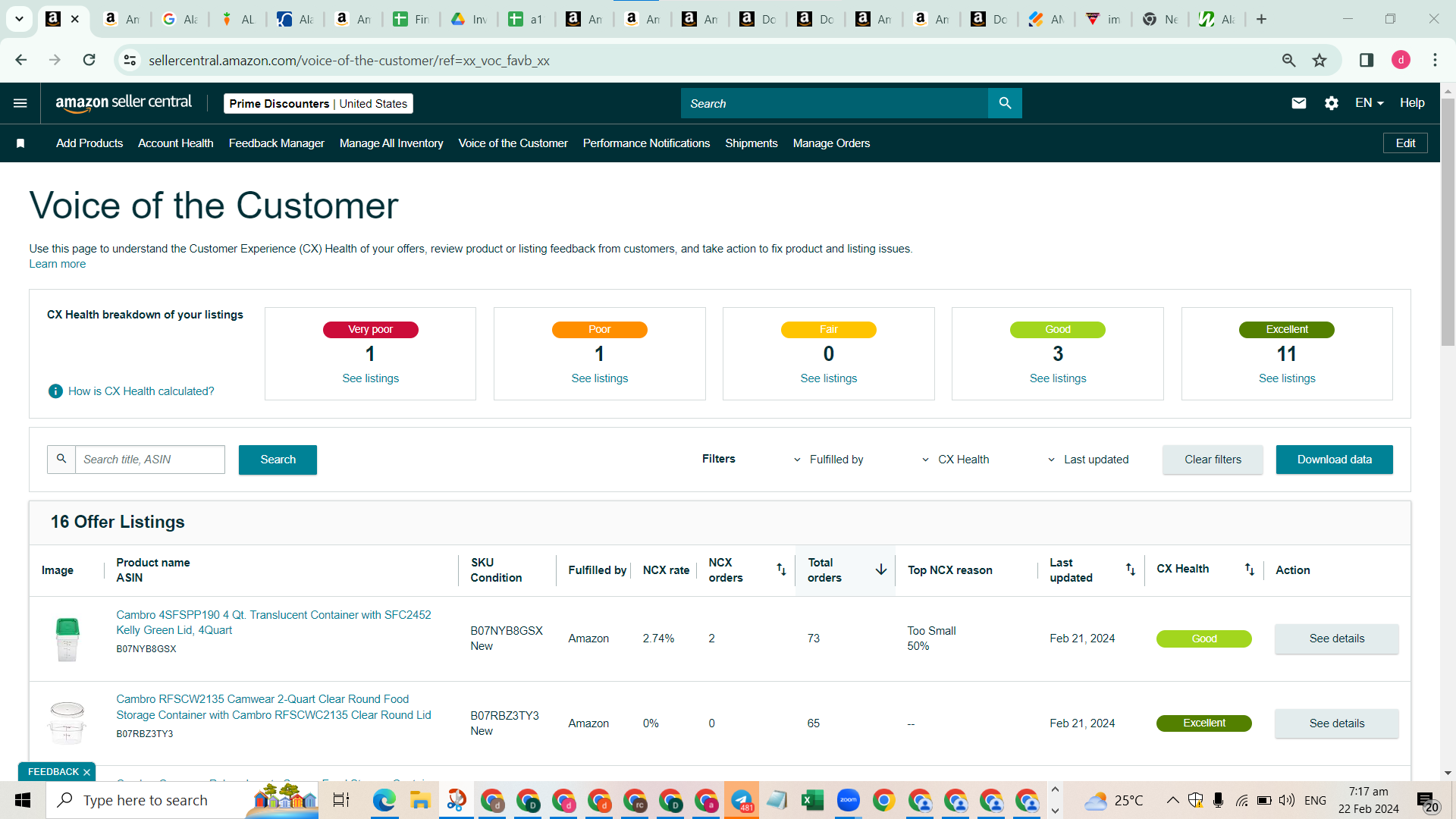Sort by CX Health column arrows
This screenshot has width=1456, height=819.
coord(1250,570)
